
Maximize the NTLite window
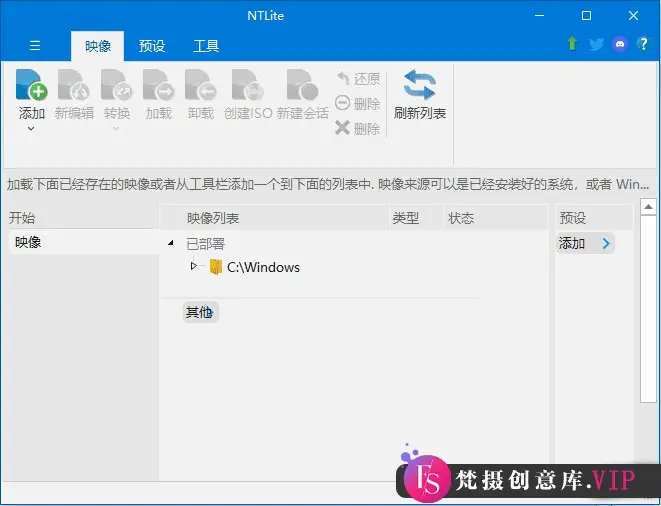point(586,16)
